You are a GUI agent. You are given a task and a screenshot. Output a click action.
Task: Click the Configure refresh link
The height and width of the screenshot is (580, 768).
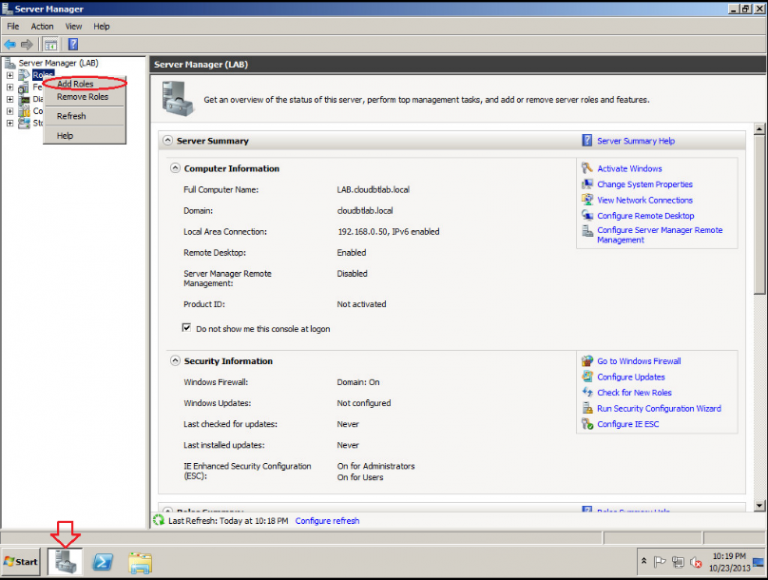tap(327, 521)
